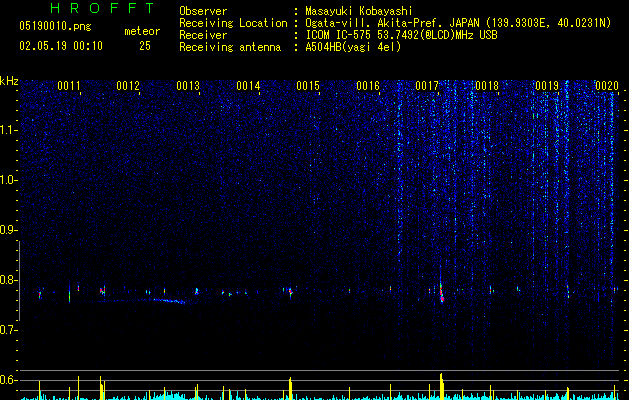Click the HROFFT title text

(102, 8)
